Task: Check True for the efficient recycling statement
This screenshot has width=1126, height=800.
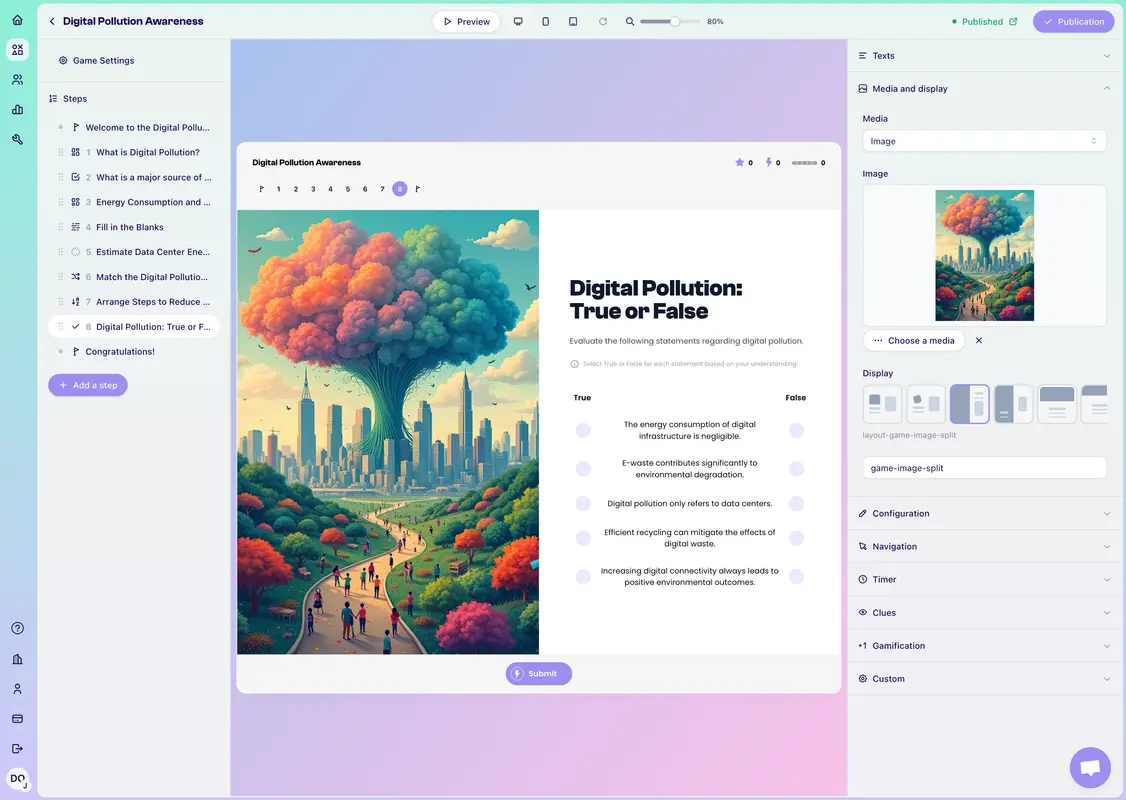Action: pyautogui.click(x=583, y=537)
